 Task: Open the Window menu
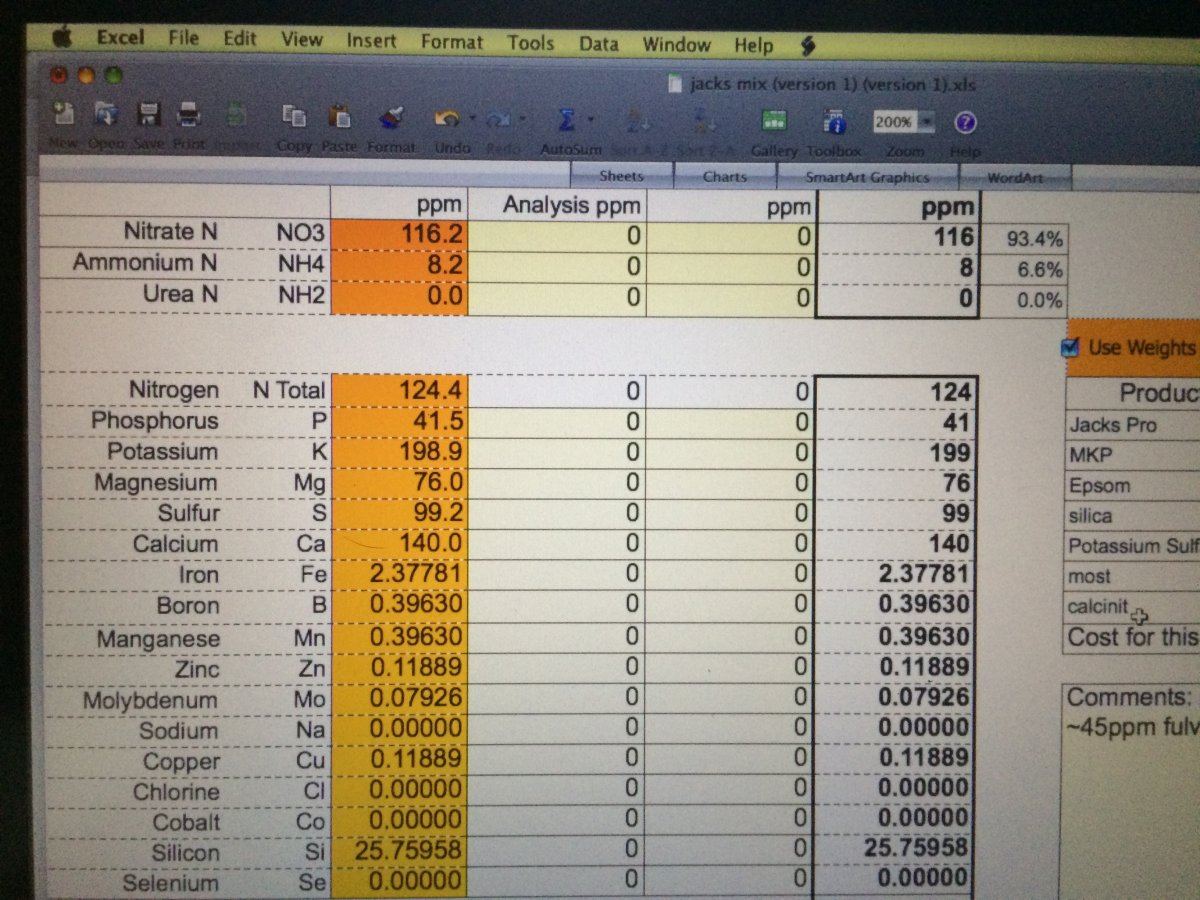(675, 45)
